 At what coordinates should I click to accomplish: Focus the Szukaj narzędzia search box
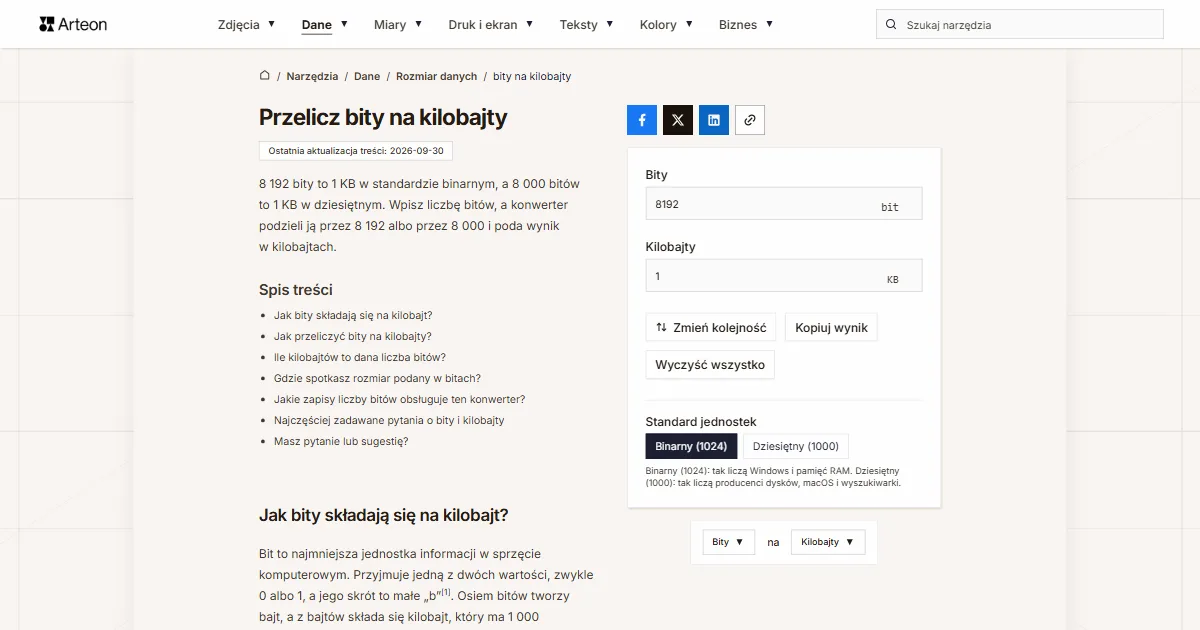click(x=1020, y=24)
